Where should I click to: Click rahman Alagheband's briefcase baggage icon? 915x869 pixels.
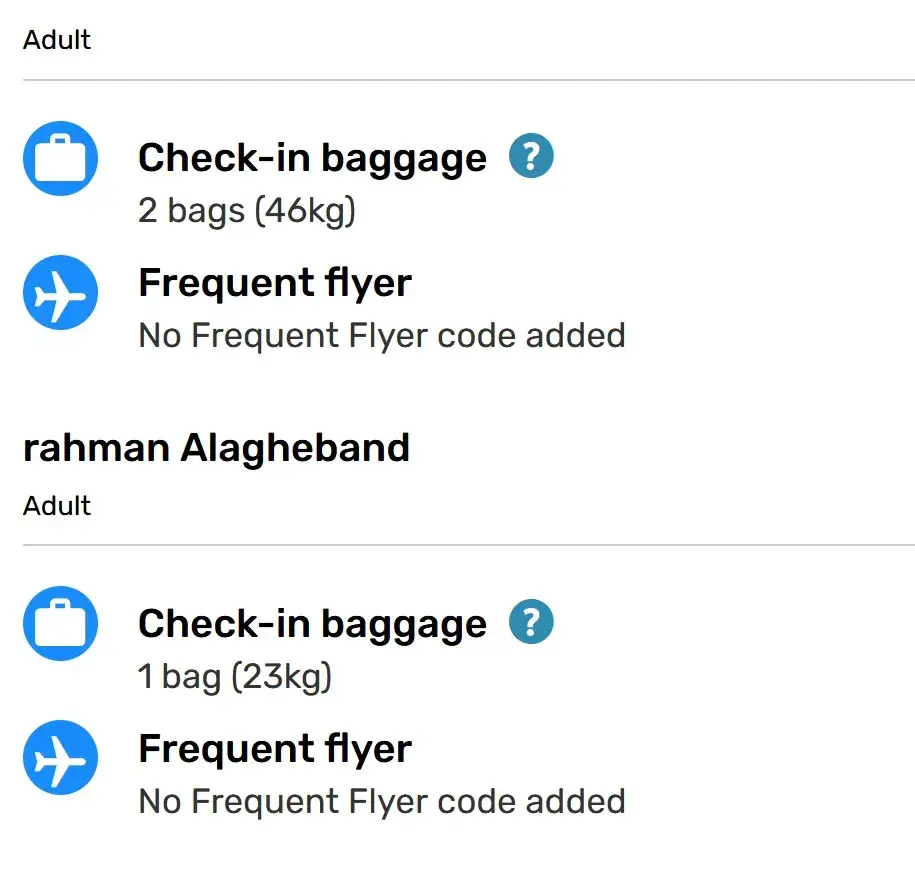click(x=60, y=624)
